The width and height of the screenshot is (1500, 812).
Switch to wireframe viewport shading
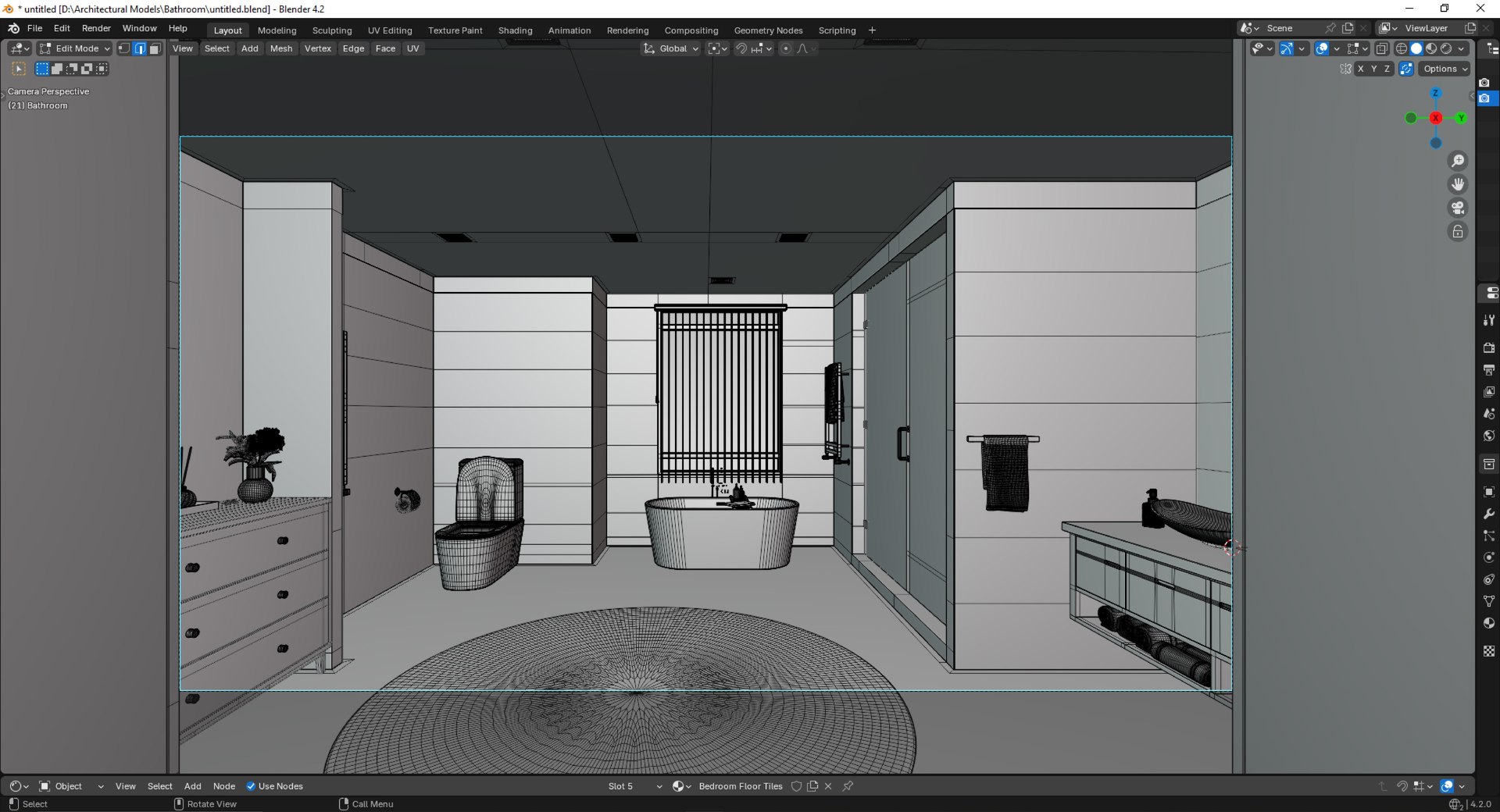pyautogui.click(x=1402, y=48)
